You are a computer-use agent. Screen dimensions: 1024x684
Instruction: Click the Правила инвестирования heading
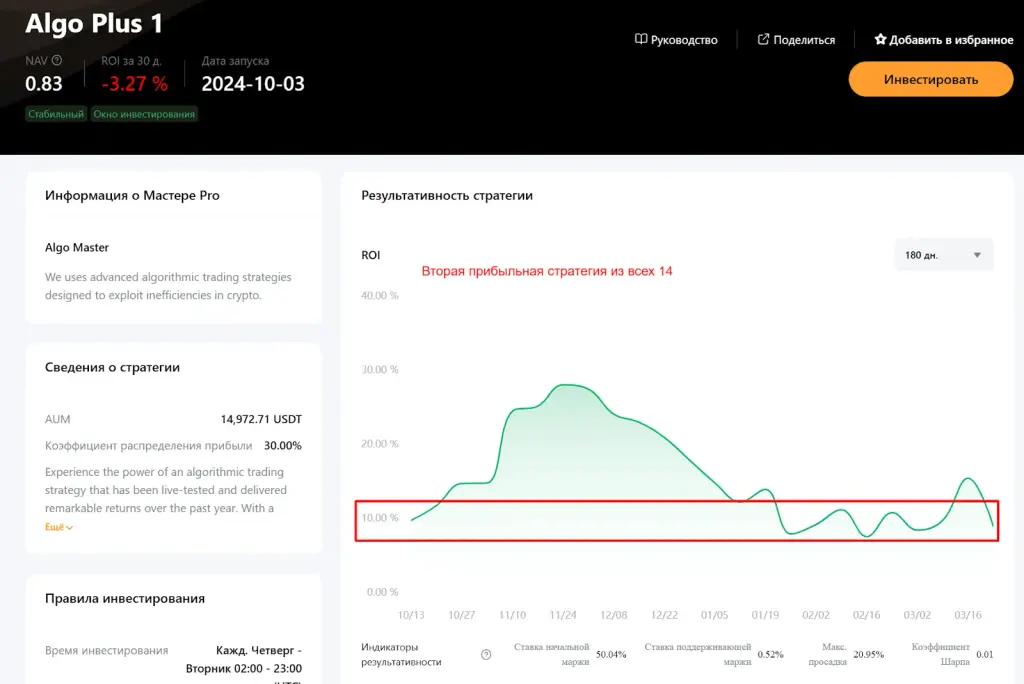coord(125,598)
